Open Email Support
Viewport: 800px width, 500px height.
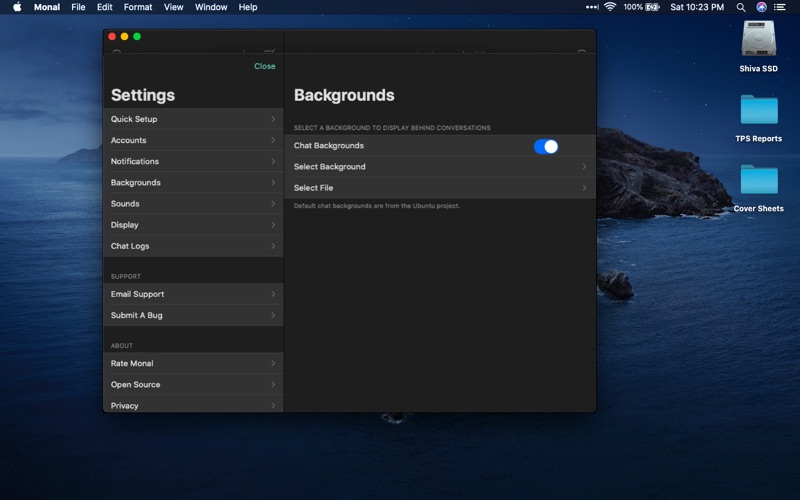[x=193, y=294]
